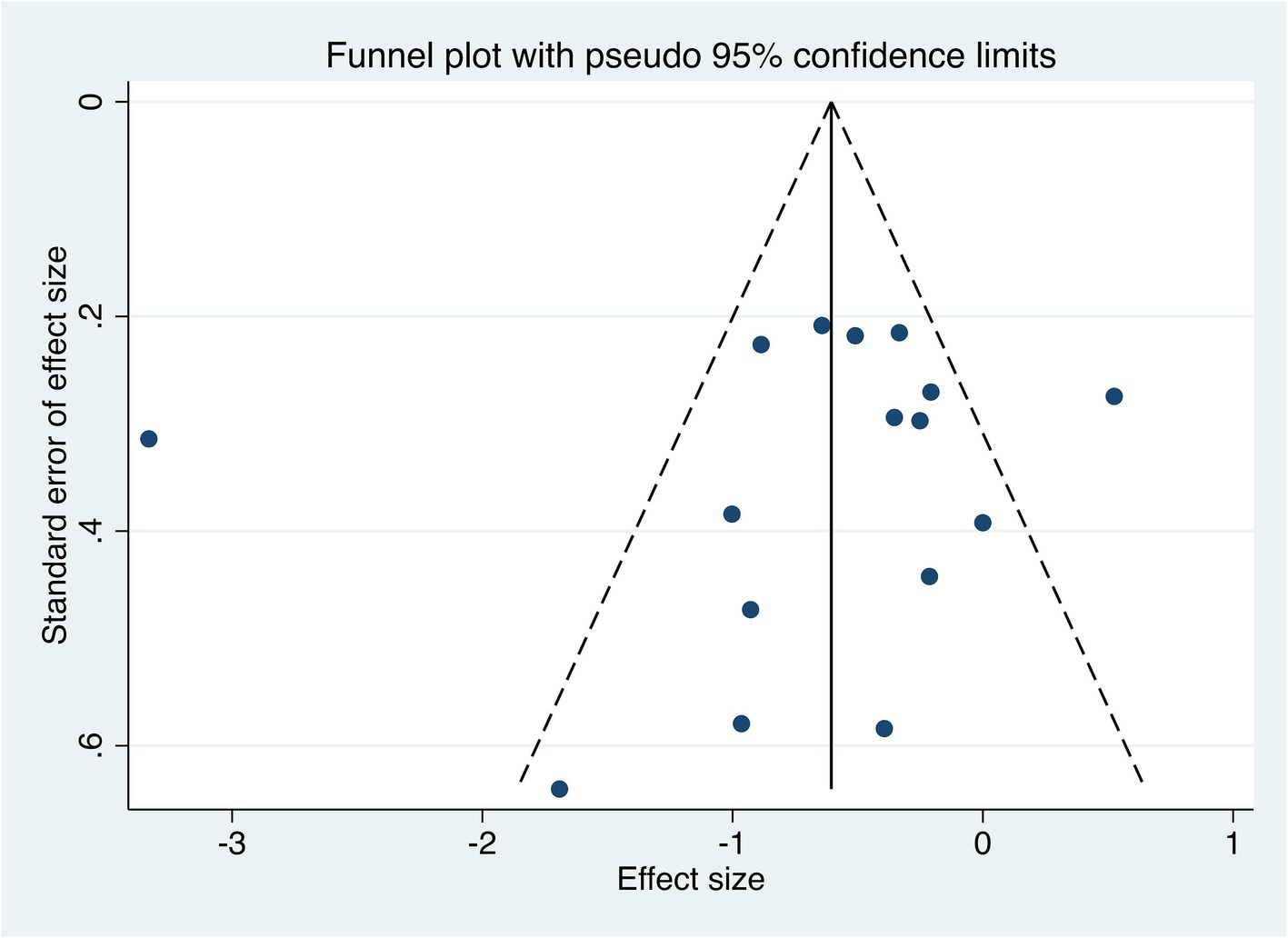The height and width of the screenshot is (938, 1288).
Task: Click the "0" y-axis tick label
Action: (x=91, y=102)
